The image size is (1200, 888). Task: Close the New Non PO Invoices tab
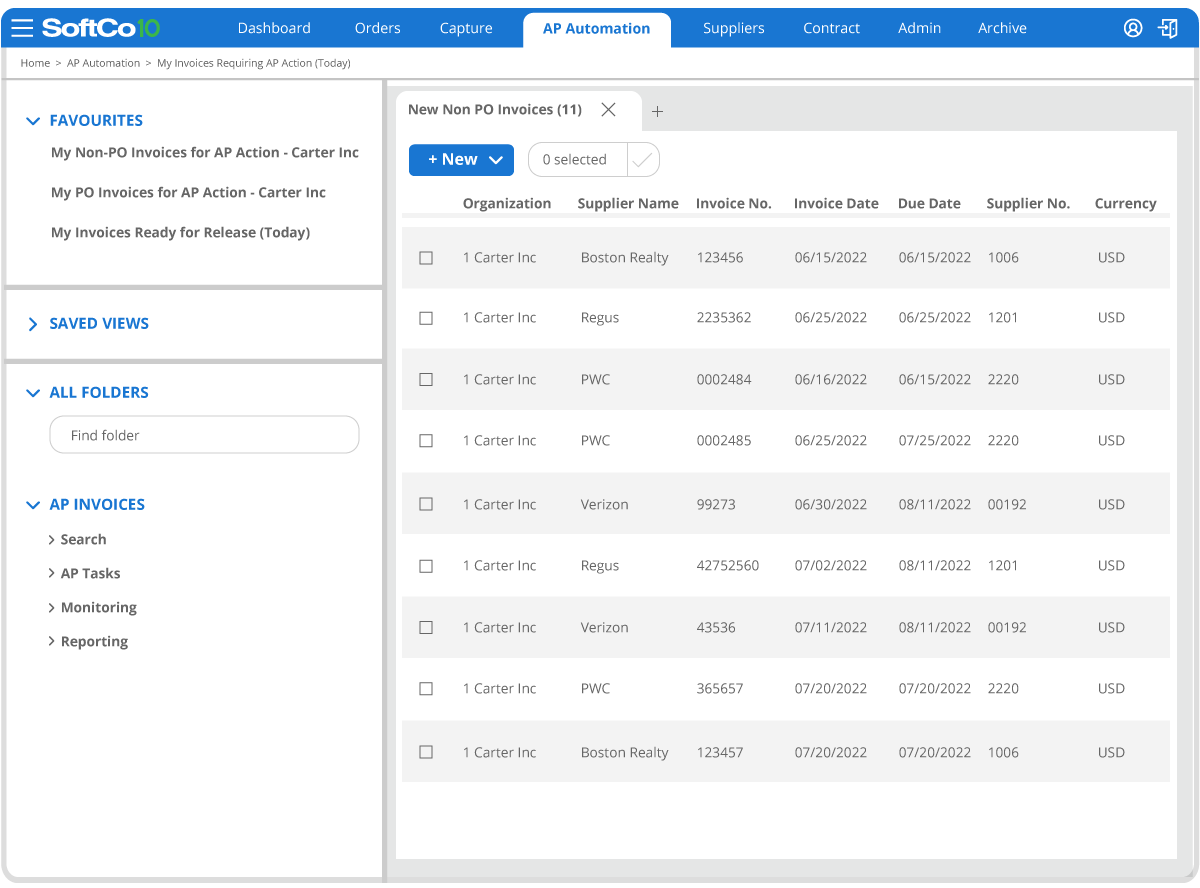point(608,110)
